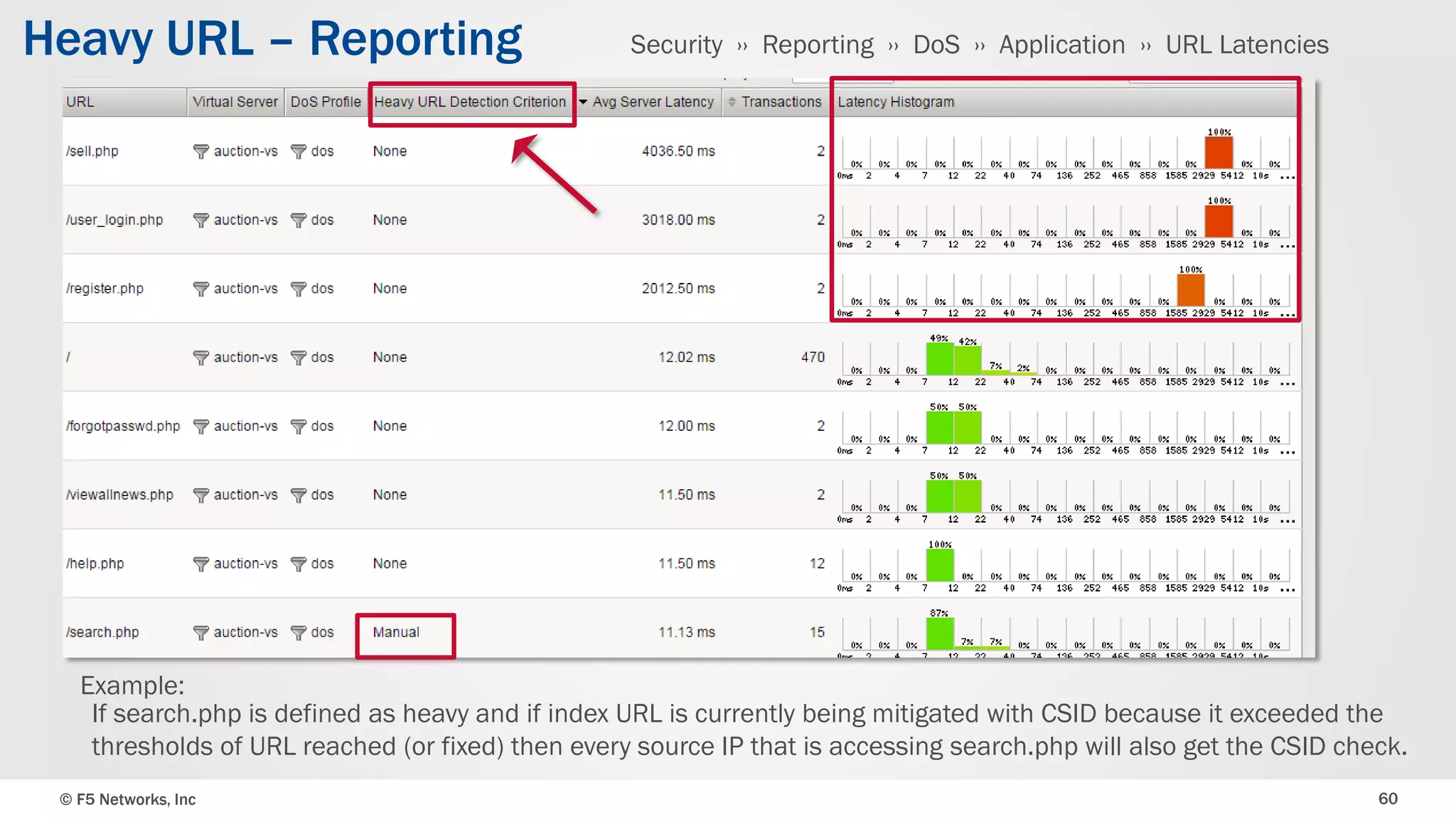Open the /sell.php URL entry

tap(92, 151)
